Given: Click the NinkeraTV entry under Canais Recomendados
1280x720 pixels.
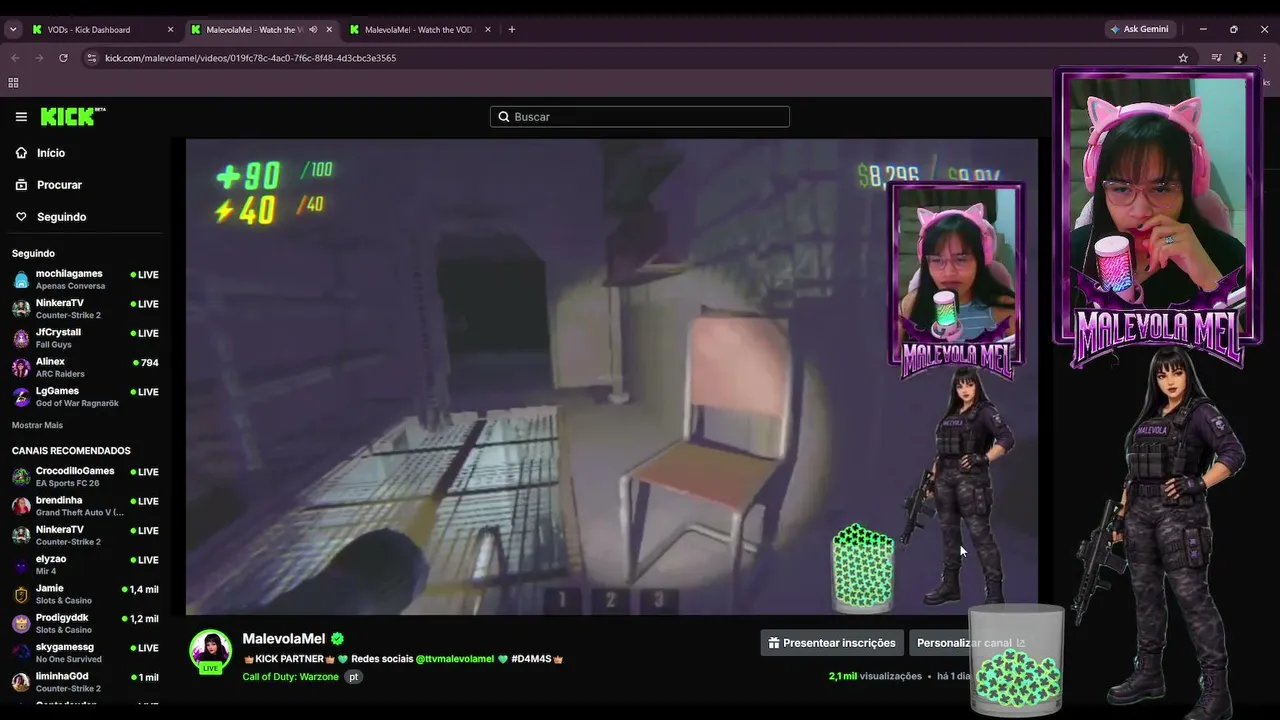Looking at the screenshot, I should pos(85,535).
